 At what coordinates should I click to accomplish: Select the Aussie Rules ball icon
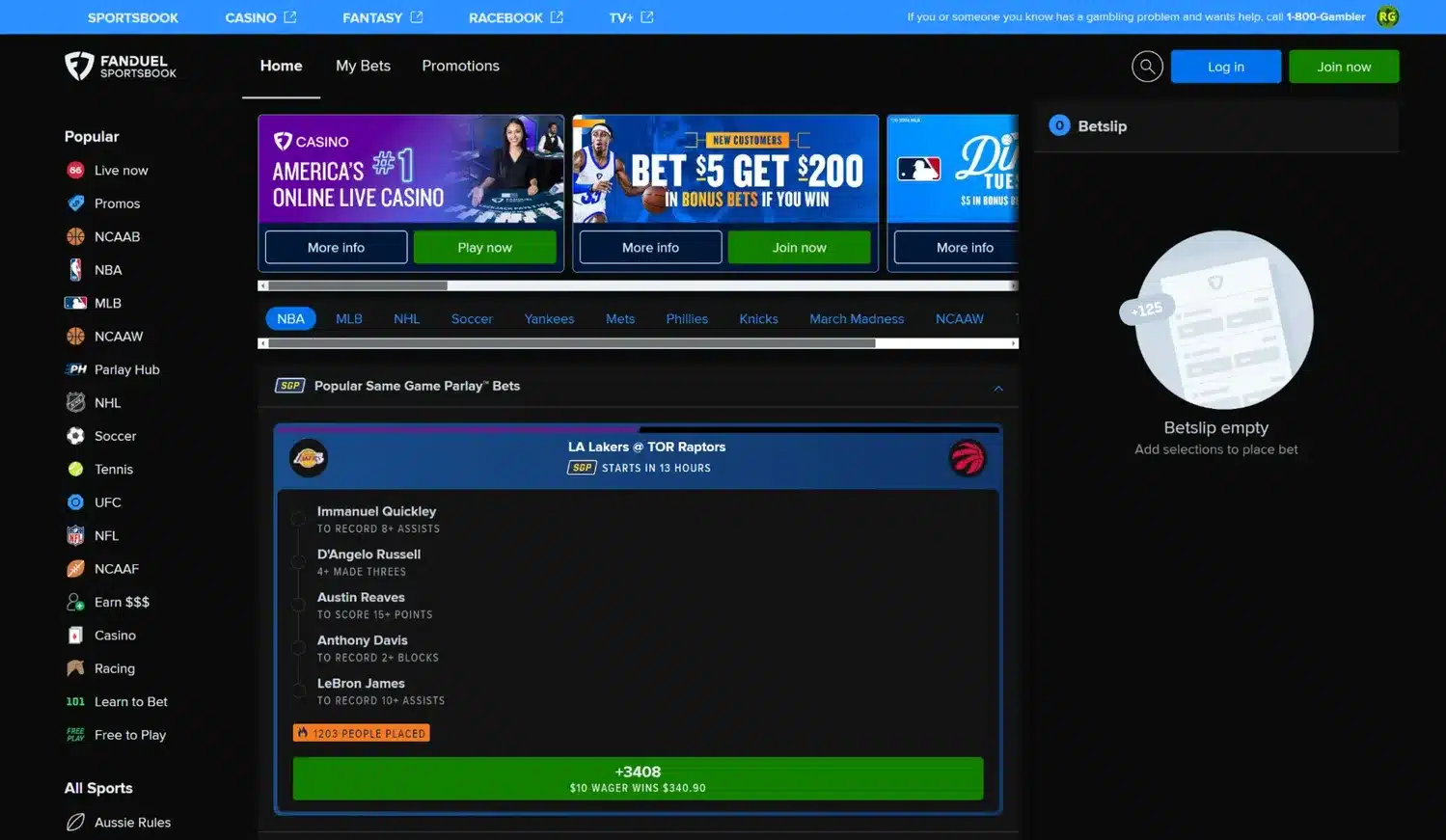coord(75,823)
